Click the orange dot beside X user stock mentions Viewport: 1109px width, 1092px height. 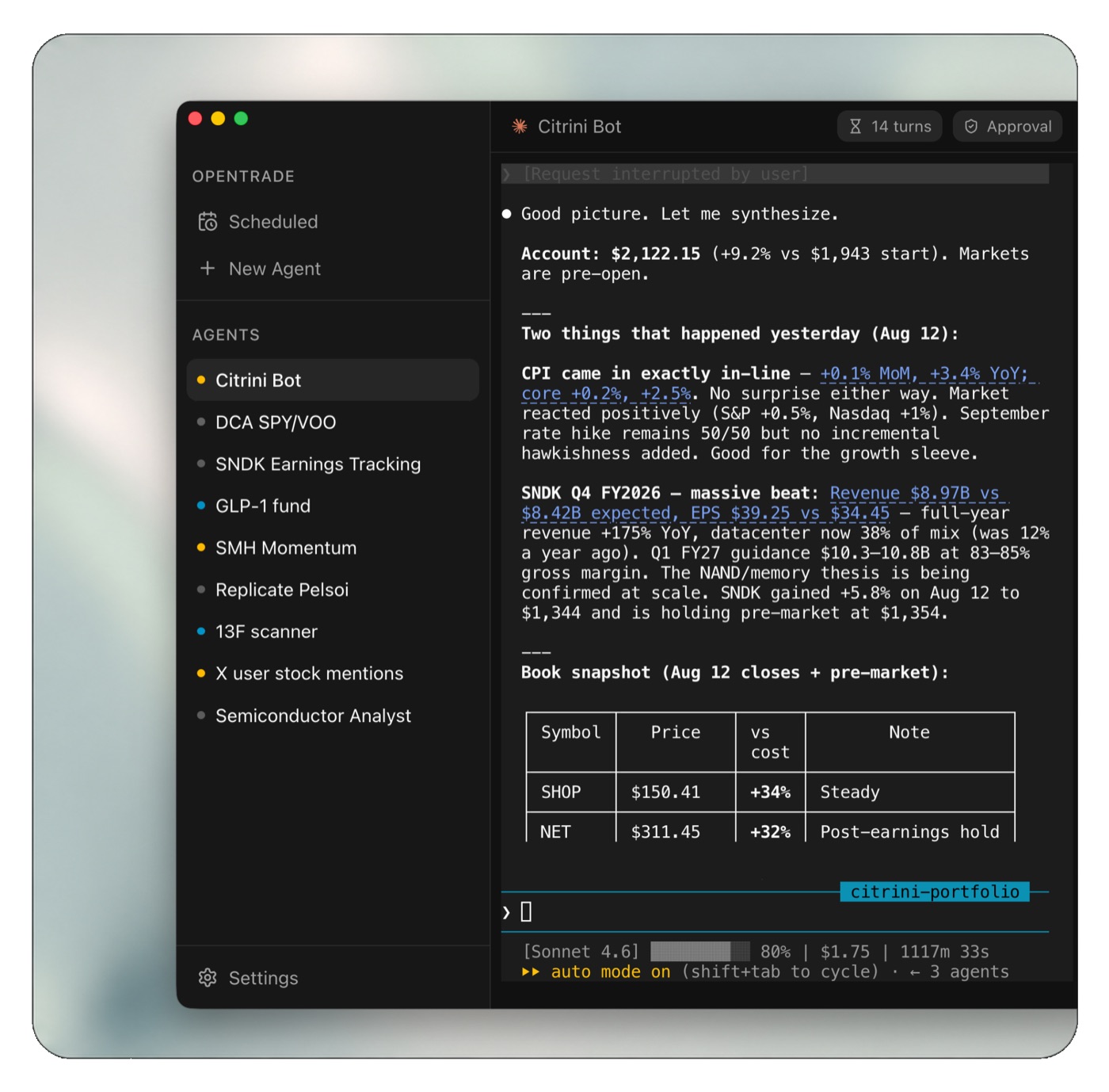tap(201, 674)
